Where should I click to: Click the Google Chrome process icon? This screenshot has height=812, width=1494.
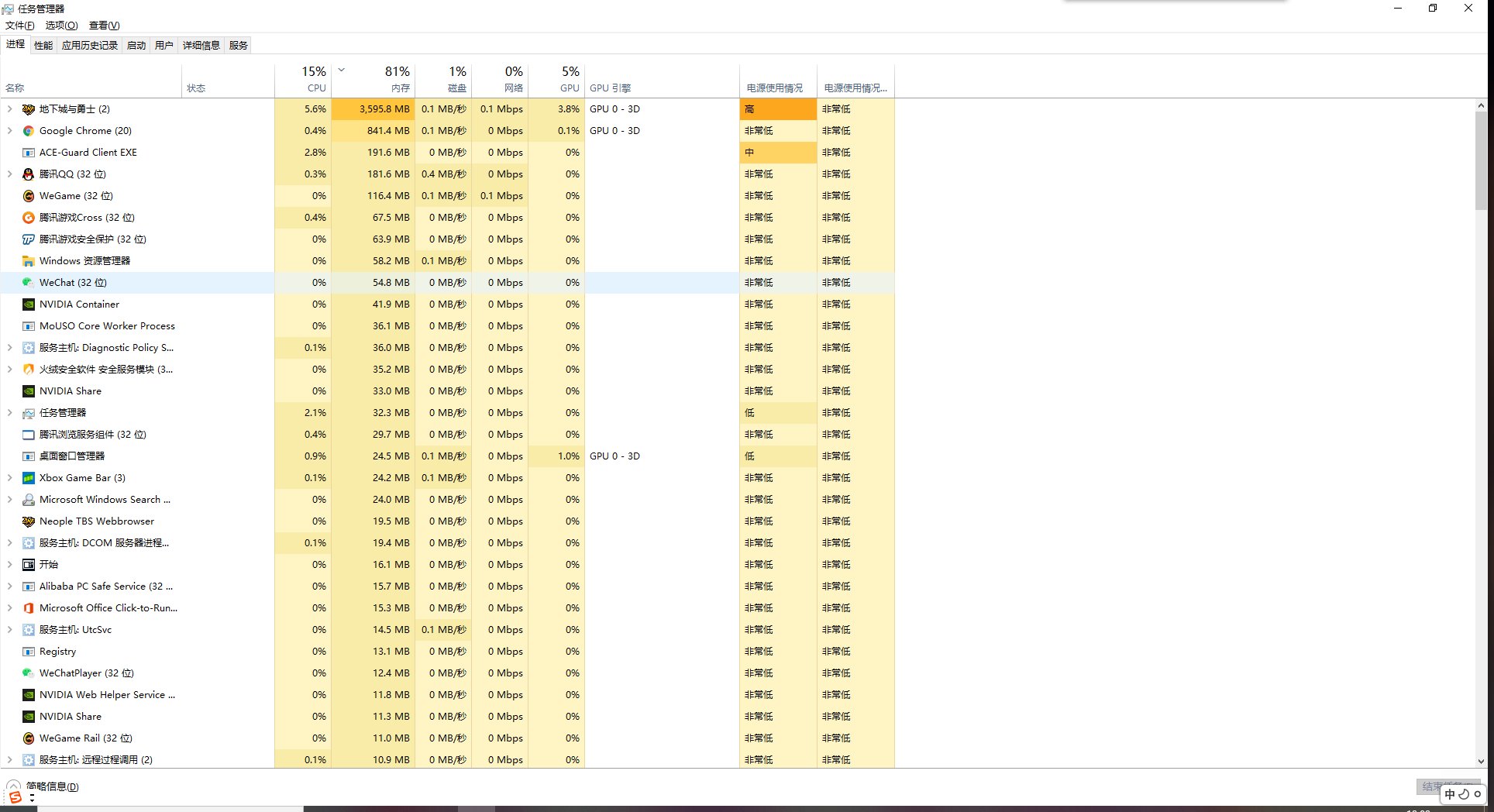29,131
